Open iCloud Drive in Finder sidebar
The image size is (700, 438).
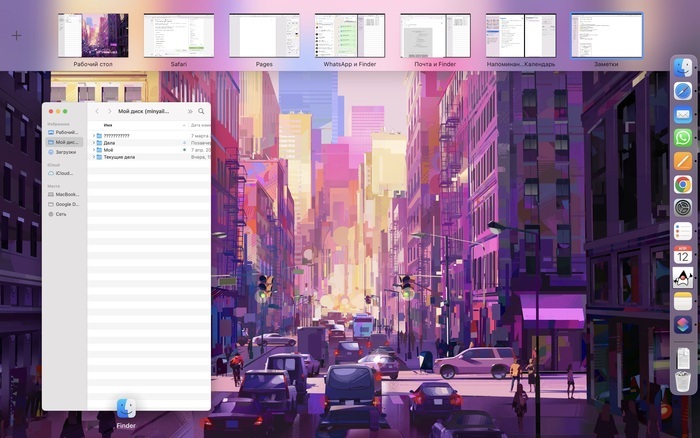64,173
